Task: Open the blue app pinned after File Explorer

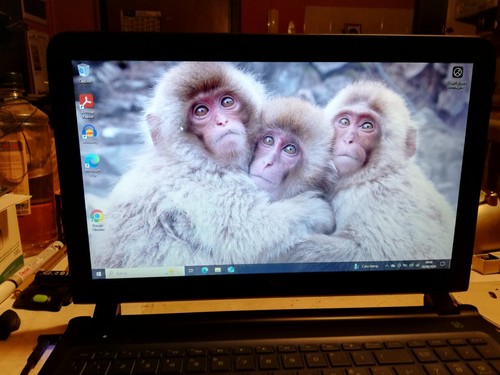Action: coord(231,269)
